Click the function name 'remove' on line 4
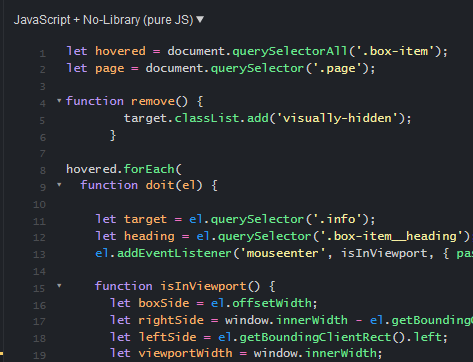 pyautogui.click(x=153, y=101)
